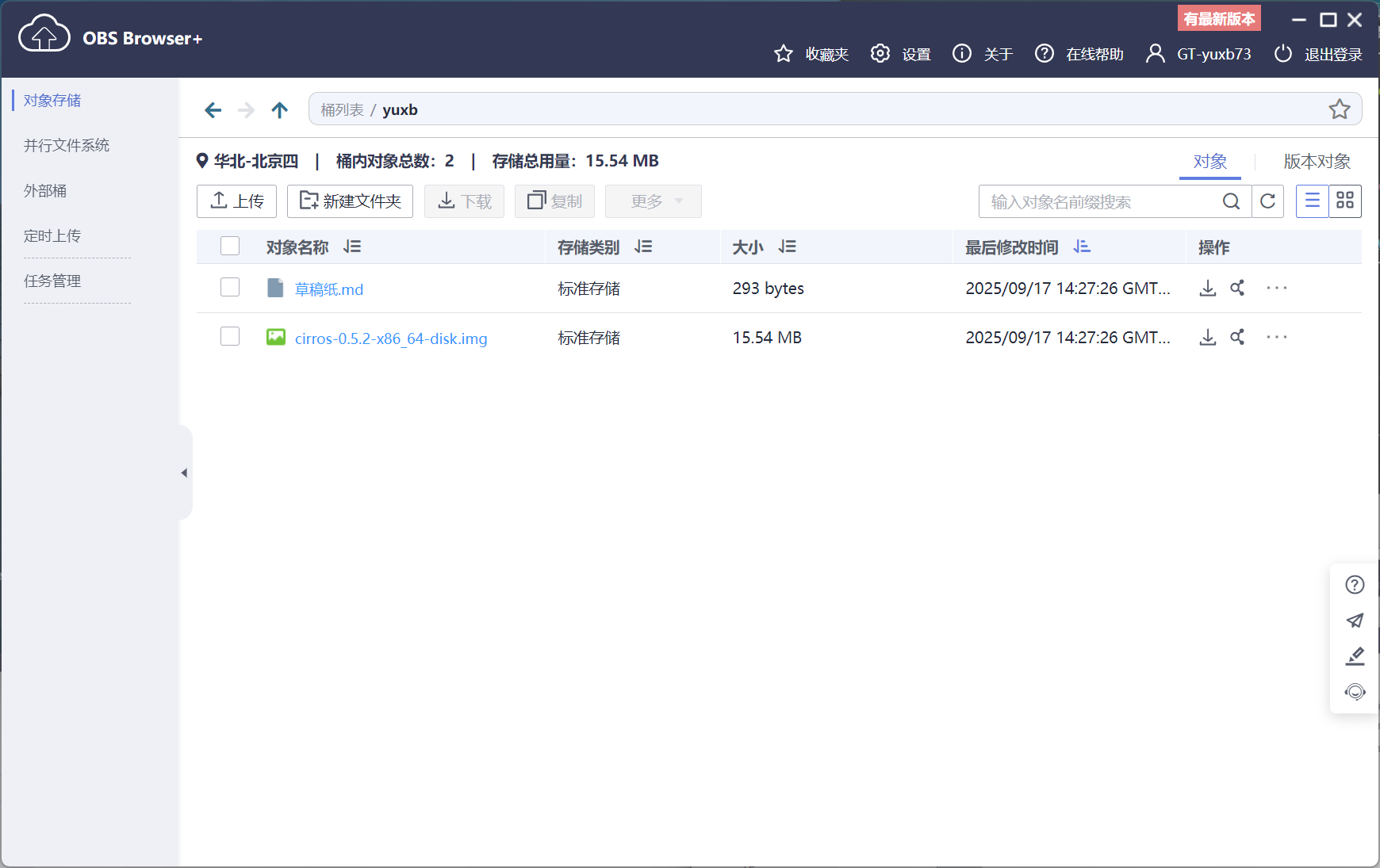Click the 15.54 MB size cell in the cirros row
This screenshot has height=868, width=1380.
pyautogui.click(x=767, y=338)
